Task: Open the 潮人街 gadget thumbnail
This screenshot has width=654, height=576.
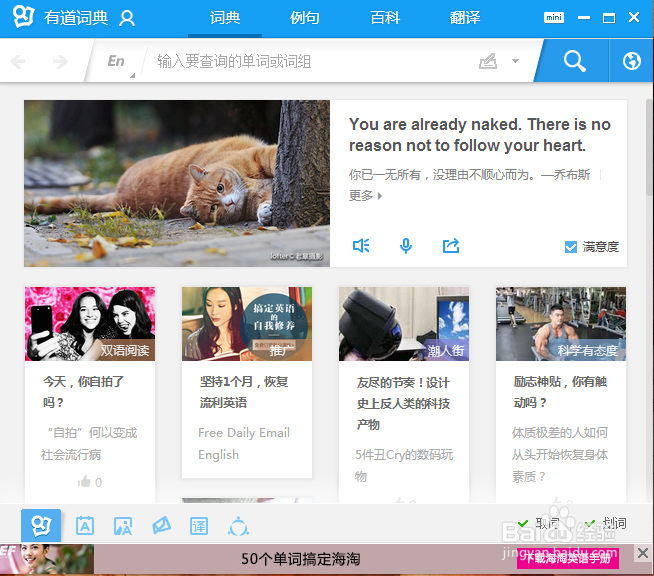Action: pos(404,324)
